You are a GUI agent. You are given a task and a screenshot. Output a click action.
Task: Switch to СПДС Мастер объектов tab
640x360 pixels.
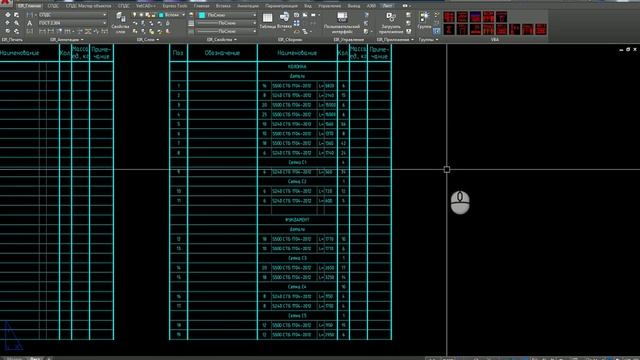coord(88,6)
